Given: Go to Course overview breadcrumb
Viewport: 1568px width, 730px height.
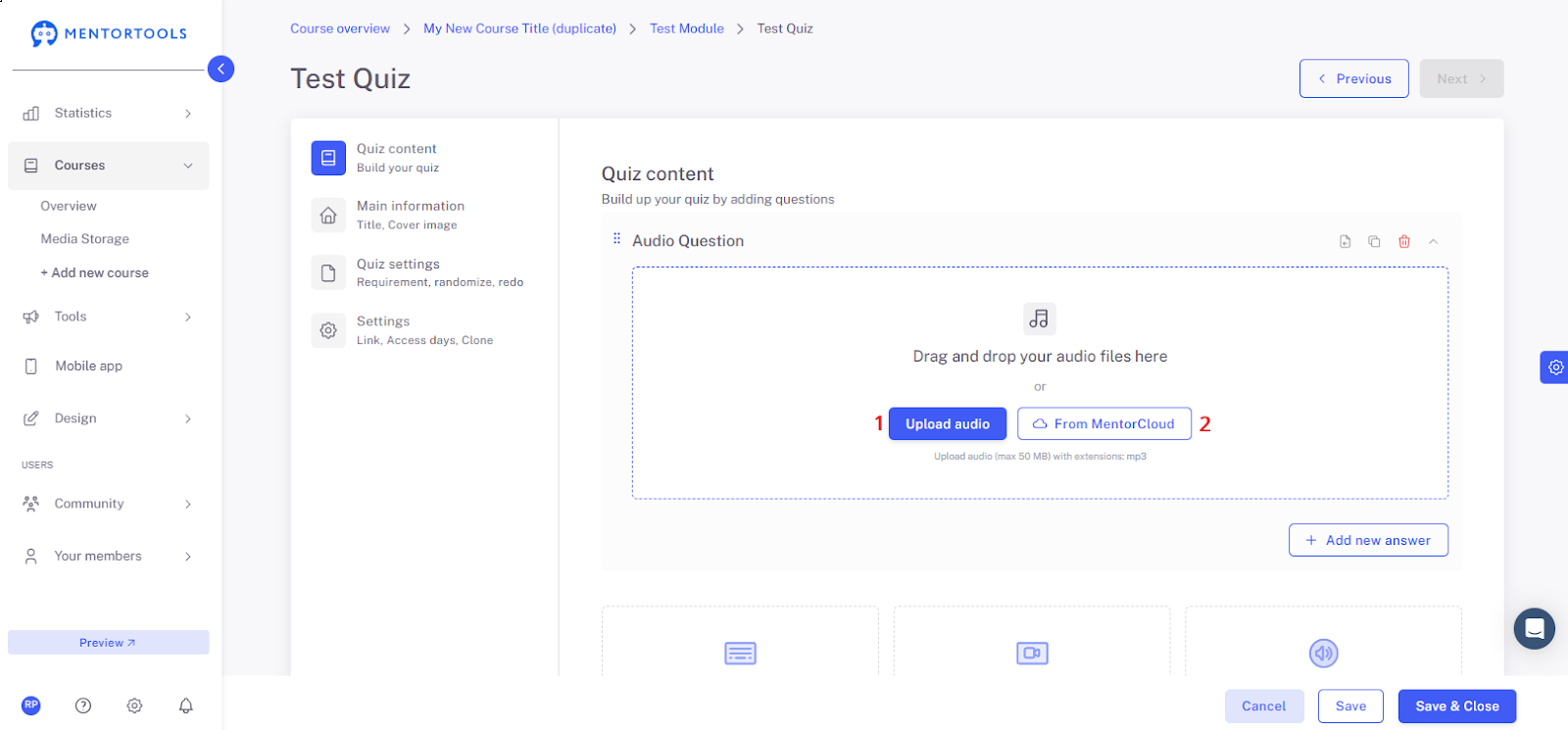Looking at the screenshot, I should point(340,28).
